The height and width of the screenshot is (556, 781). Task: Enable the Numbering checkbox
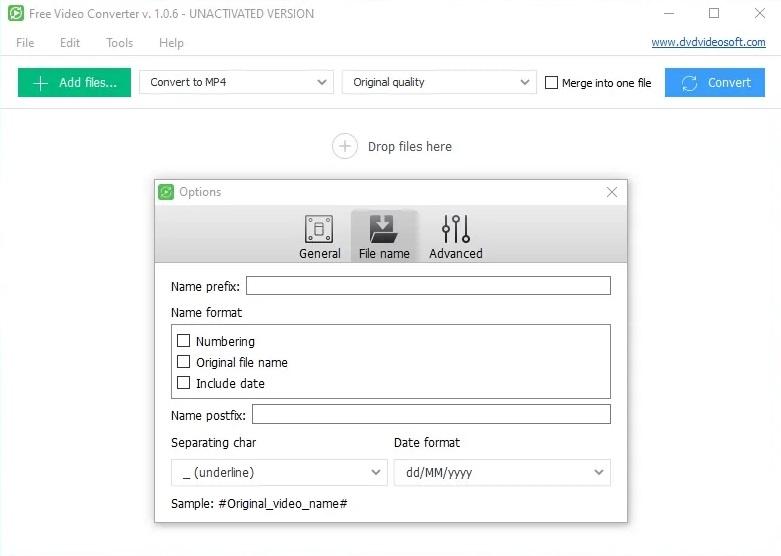coord(183,341)
